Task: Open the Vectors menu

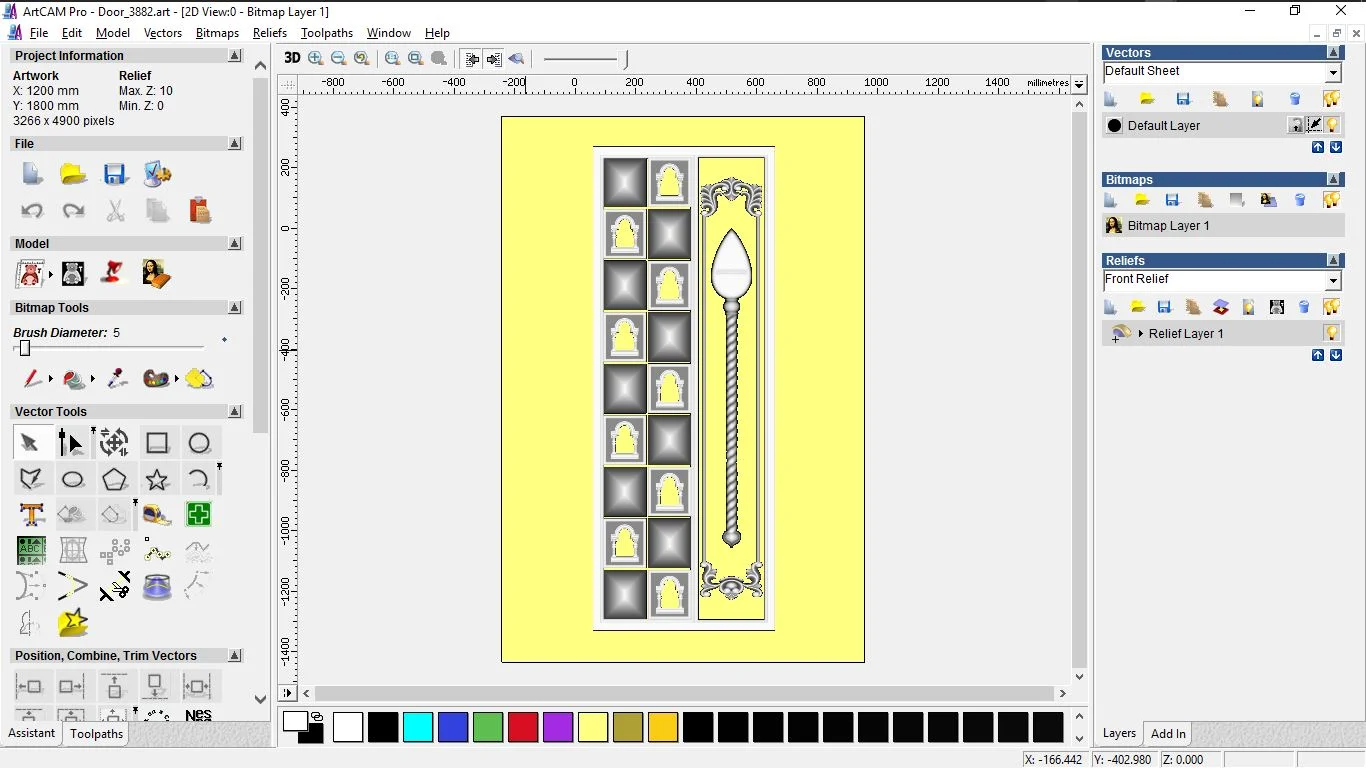Action: (163, 33)
